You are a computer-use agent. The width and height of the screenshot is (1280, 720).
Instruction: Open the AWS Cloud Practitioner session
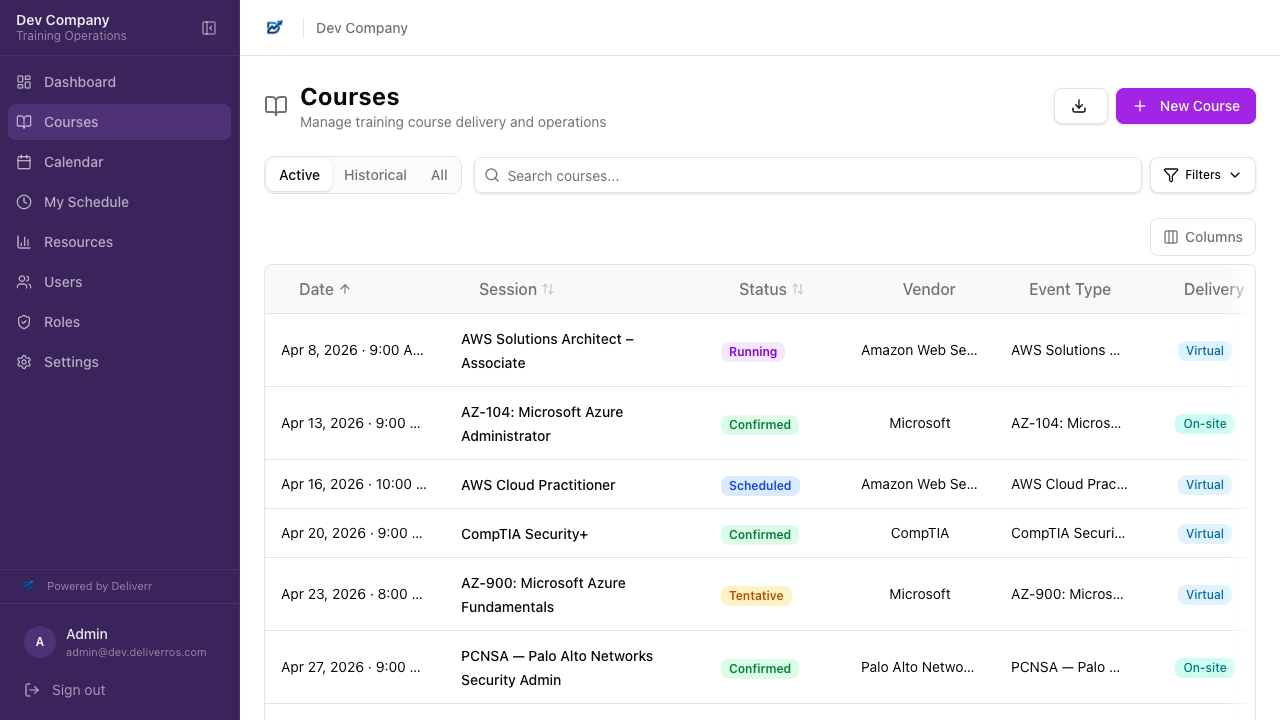(538, 485)
